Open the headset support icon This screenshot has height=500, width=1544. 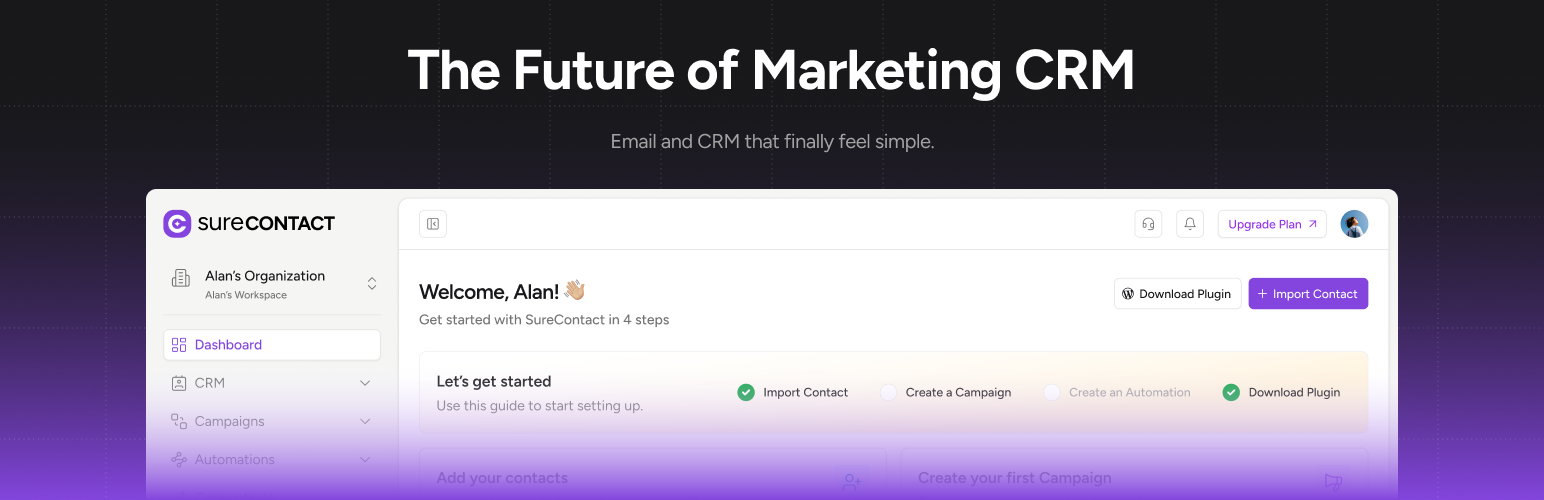tap(1148, 224)
